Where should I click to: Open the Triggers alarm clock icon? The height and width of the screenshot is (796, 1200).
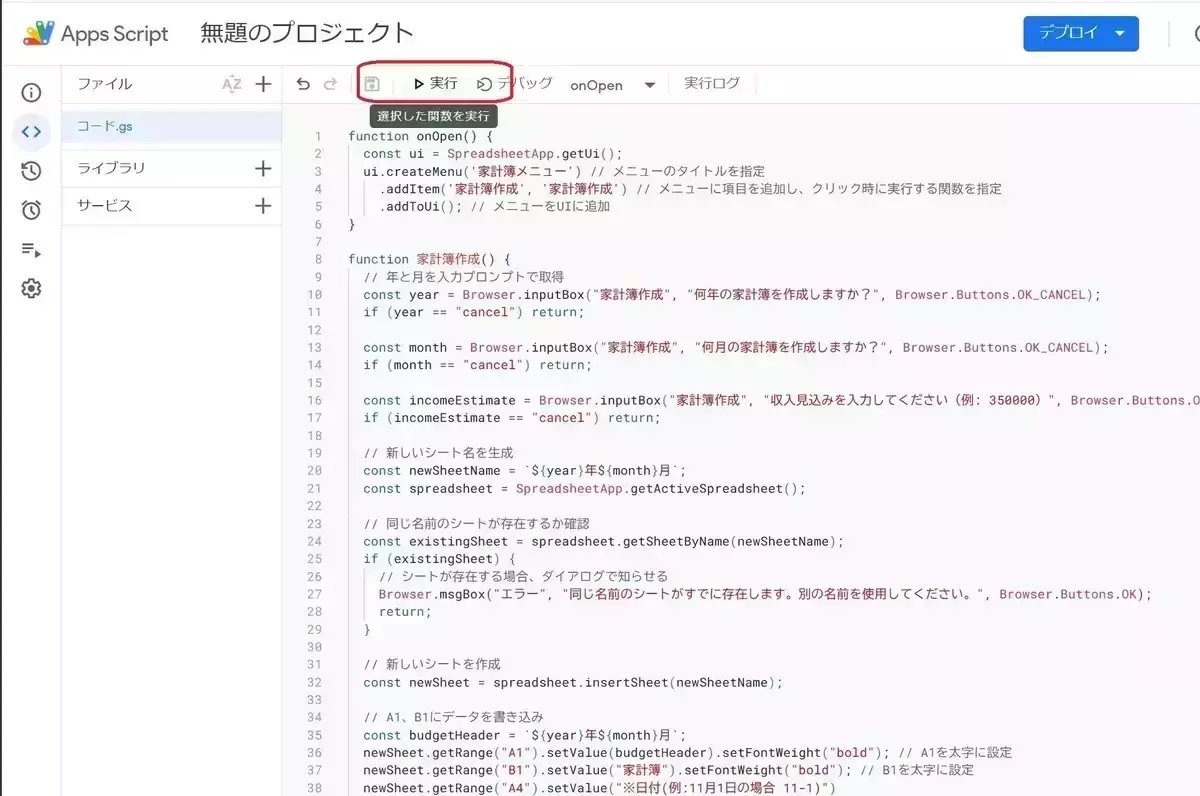31,210
